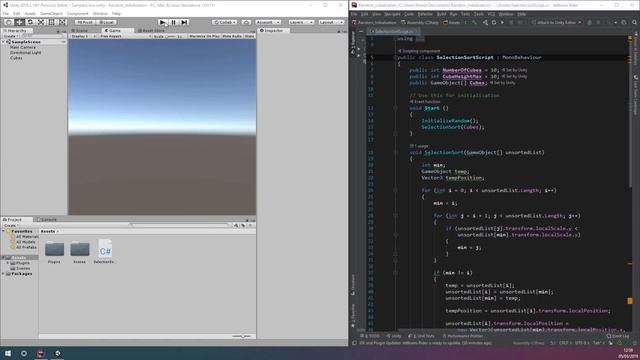
Task: Switch to the Scene tab
Action: [x=80, y=30]
